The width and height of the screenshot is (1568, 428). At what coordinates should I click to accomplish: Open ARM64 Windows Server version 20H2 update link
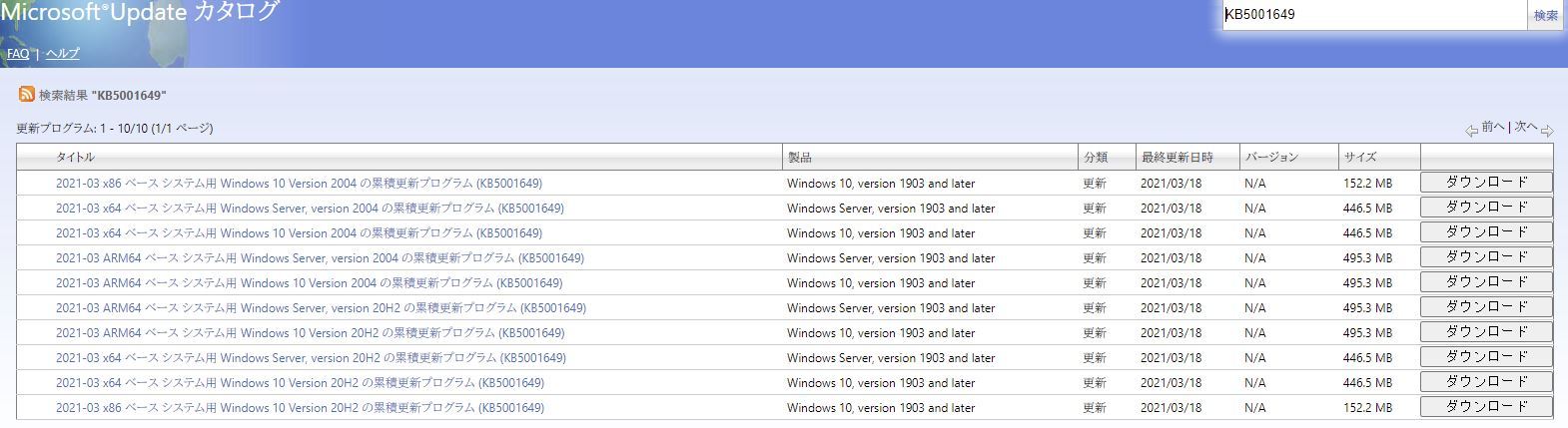(321, 308)
